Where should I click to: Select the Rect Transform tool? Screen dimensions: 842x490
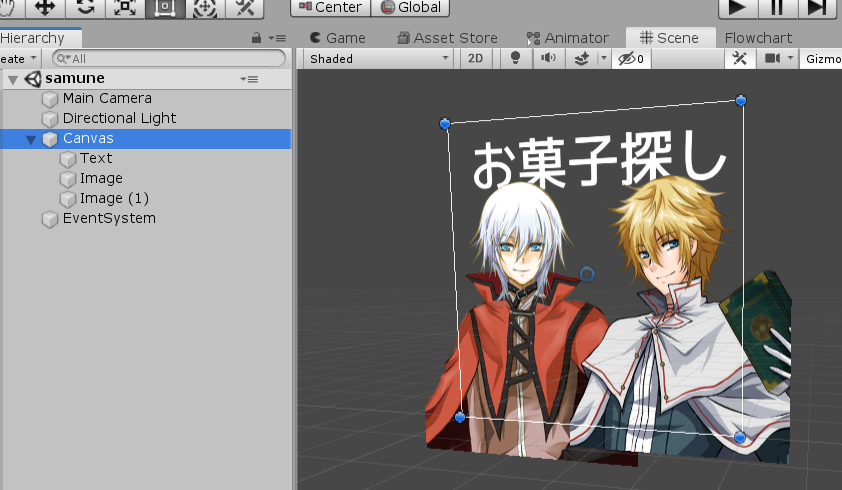click(165, 8)
